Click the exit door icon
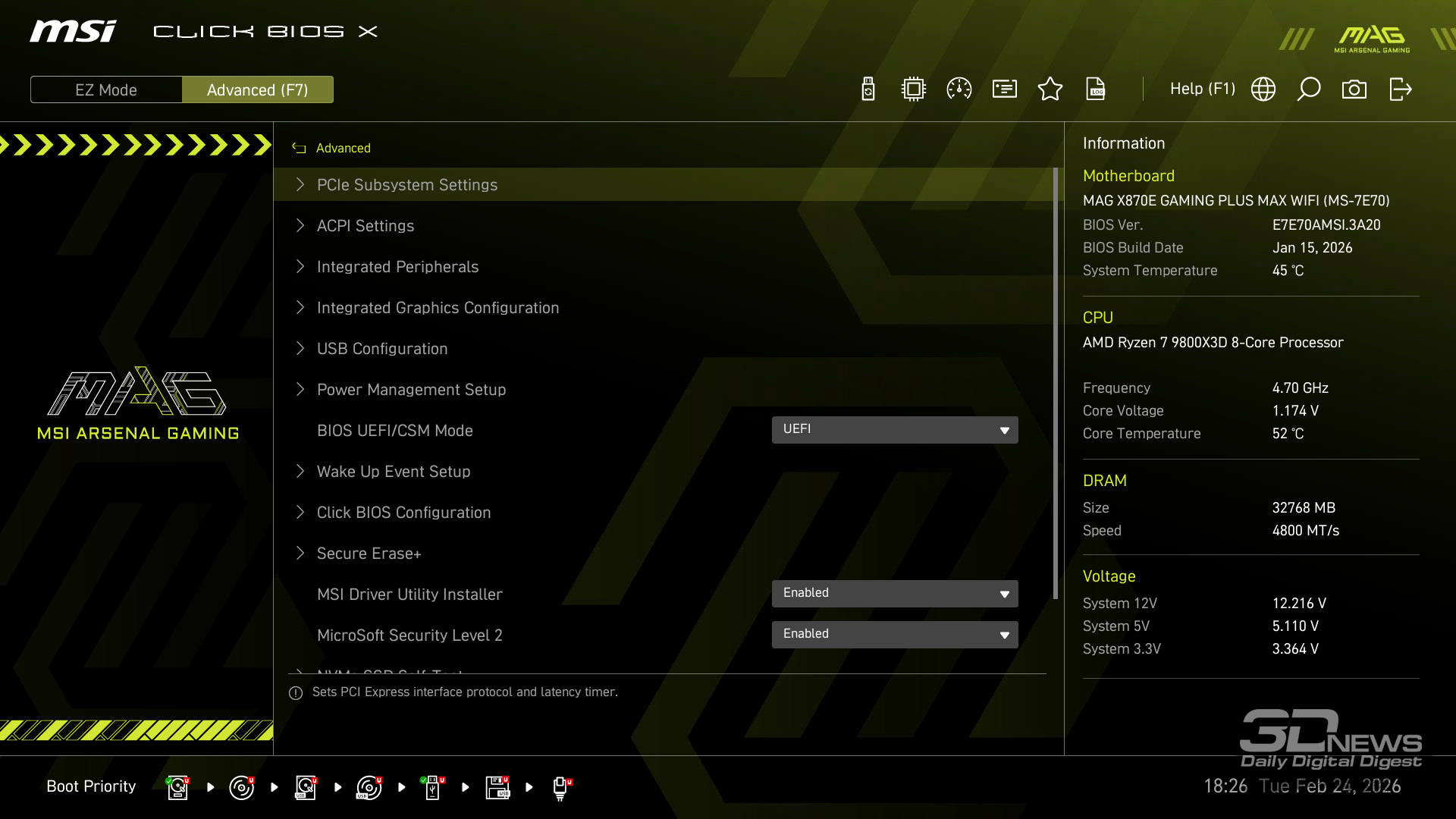This screenshot has height=819, width=1456. [1400, 89]
